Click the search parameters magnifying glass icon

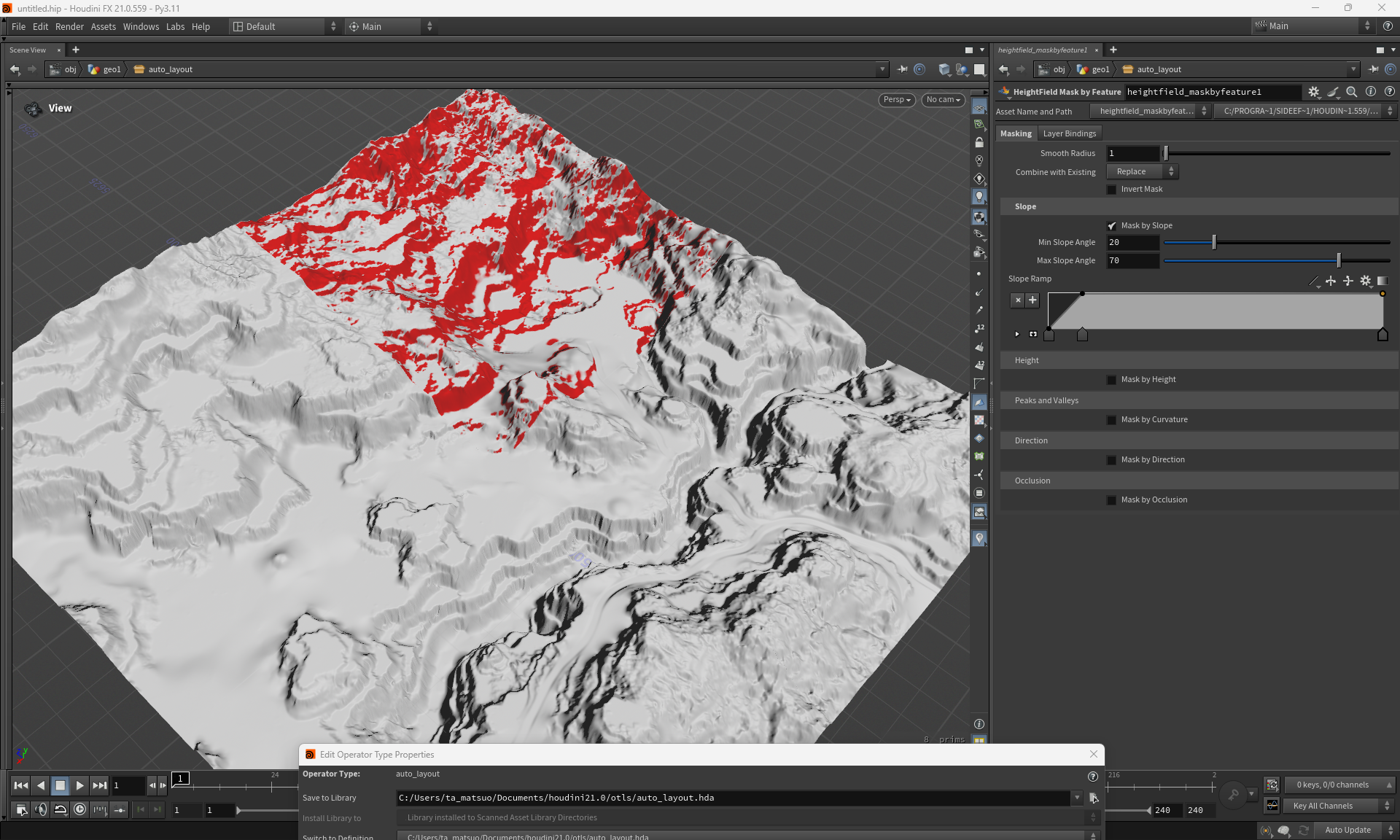click(x=1352, y=92)
